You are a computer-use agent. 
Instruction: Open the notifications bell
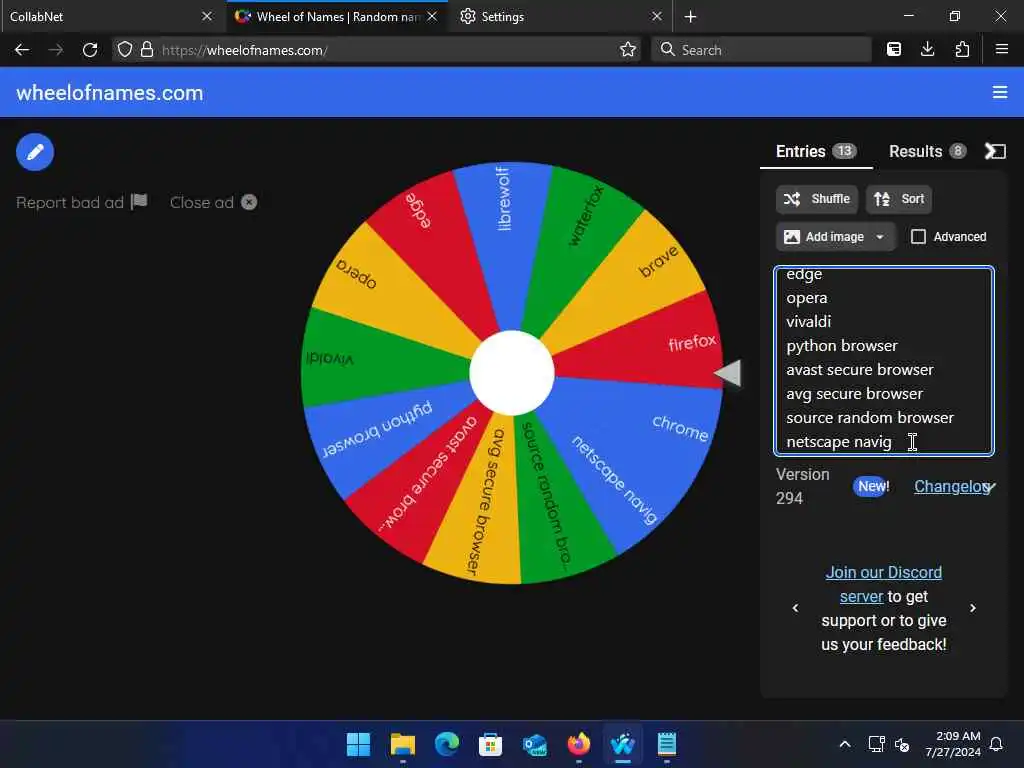click(x=996, y=744)
